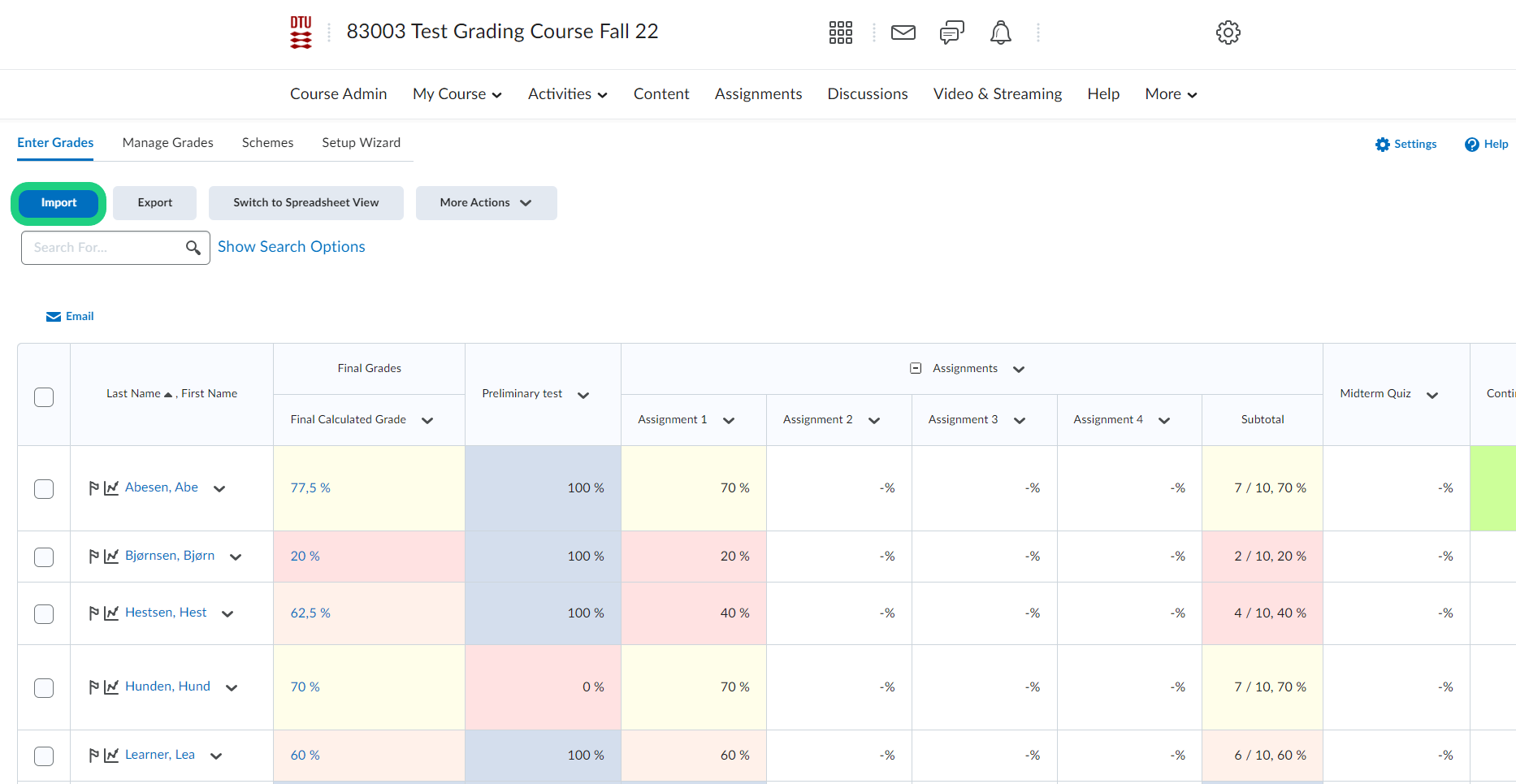Click the magnifier search icon

(x=193, y=248)
